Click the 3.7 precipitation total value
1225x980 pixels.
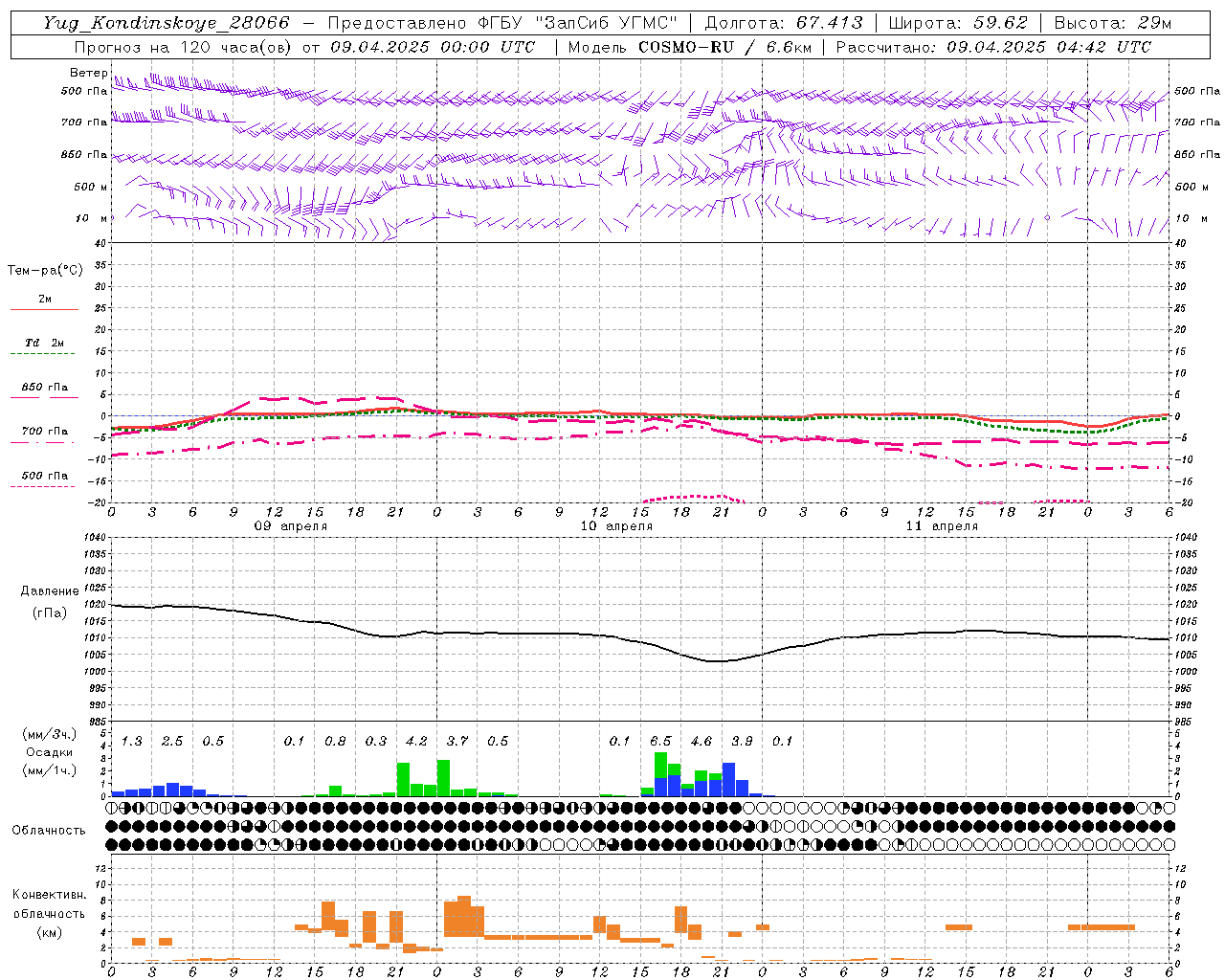coord(457,741)
